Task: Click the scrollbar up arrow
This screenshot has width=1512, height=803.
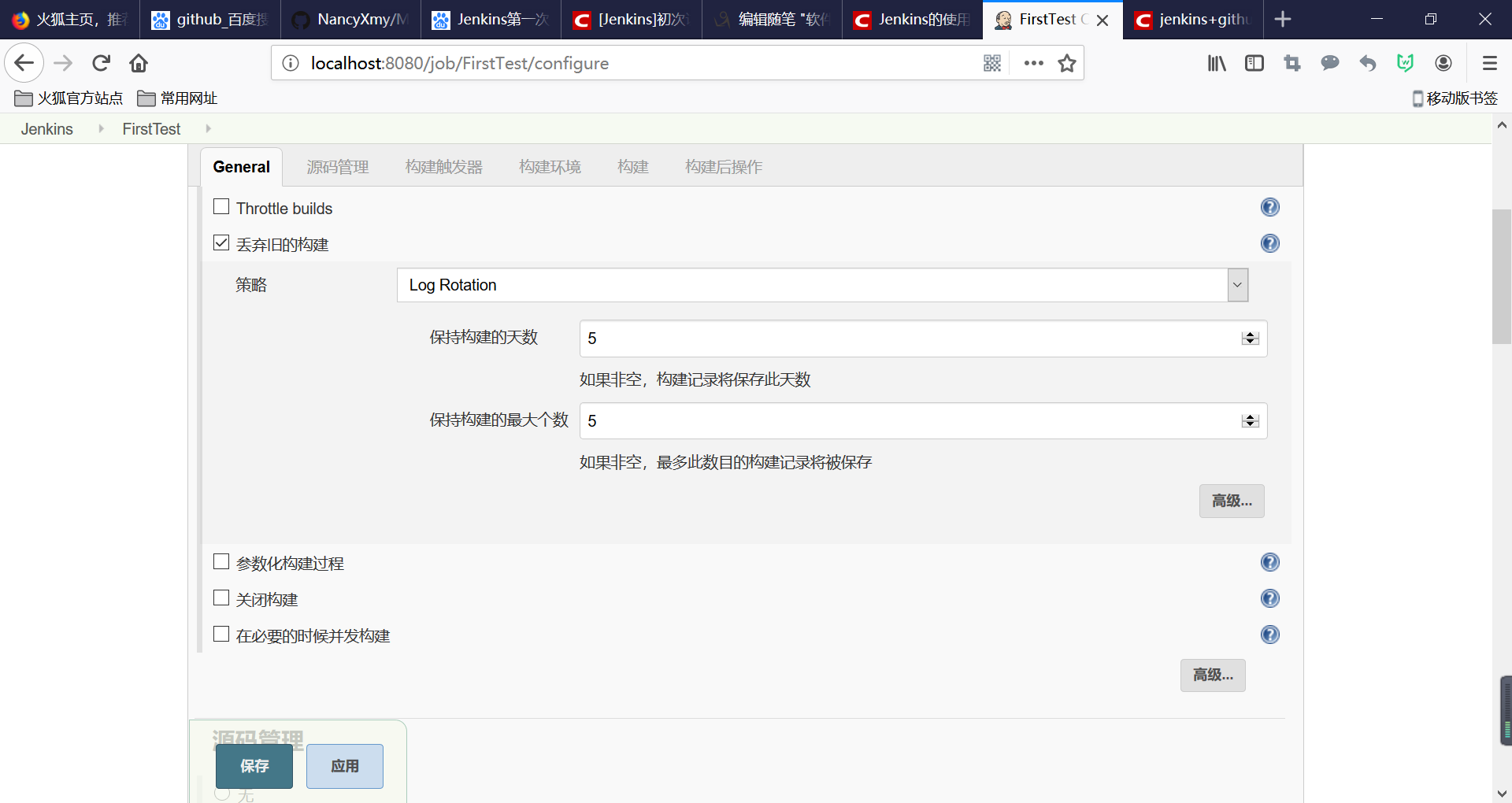Action: 1502,124
